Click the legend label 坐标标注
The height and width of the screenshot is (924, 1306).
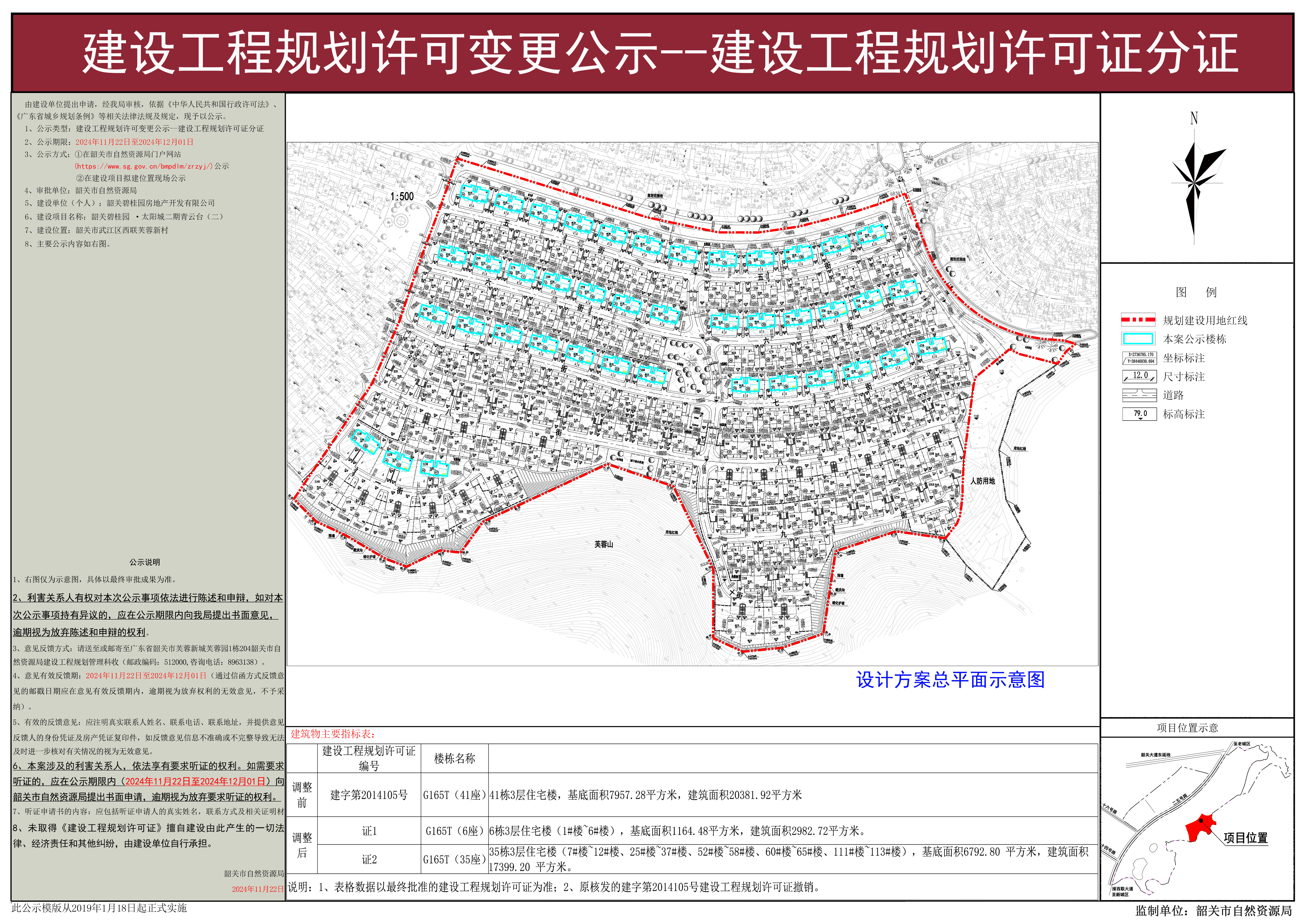click(x=1184, y=358)
